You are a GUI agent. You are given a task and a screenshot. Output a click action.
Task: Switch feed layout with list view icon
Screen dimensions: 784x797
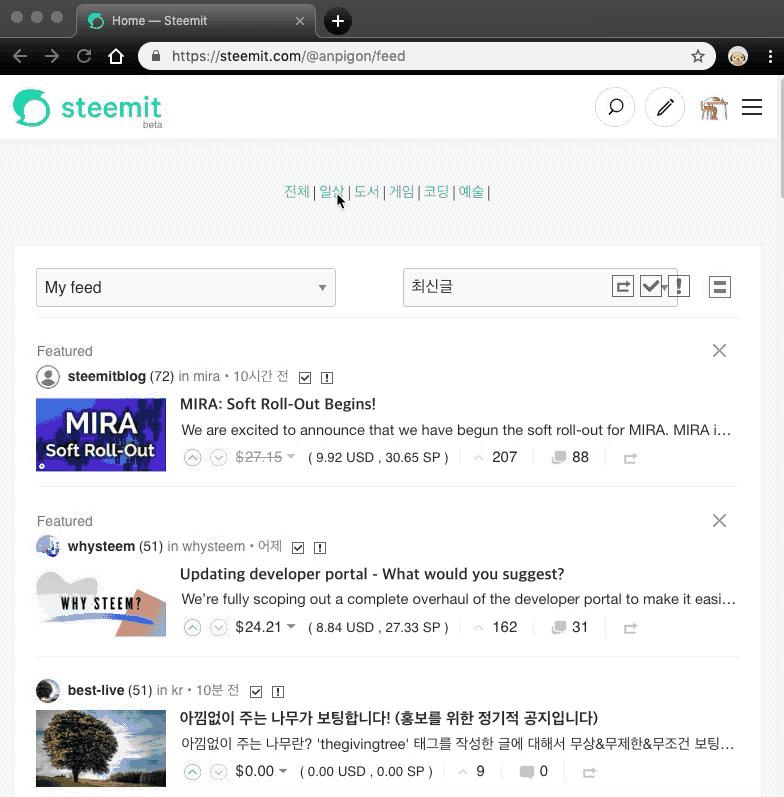pyautogui.click(x=719, y=287)
